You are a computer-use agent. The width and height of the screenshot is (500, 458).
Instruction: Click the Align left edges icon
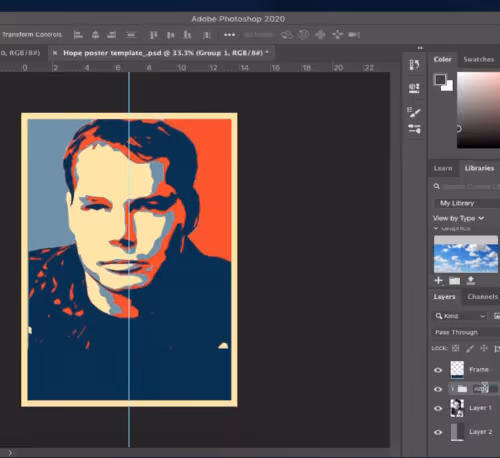pyautogui.click(x=78, y=35)
